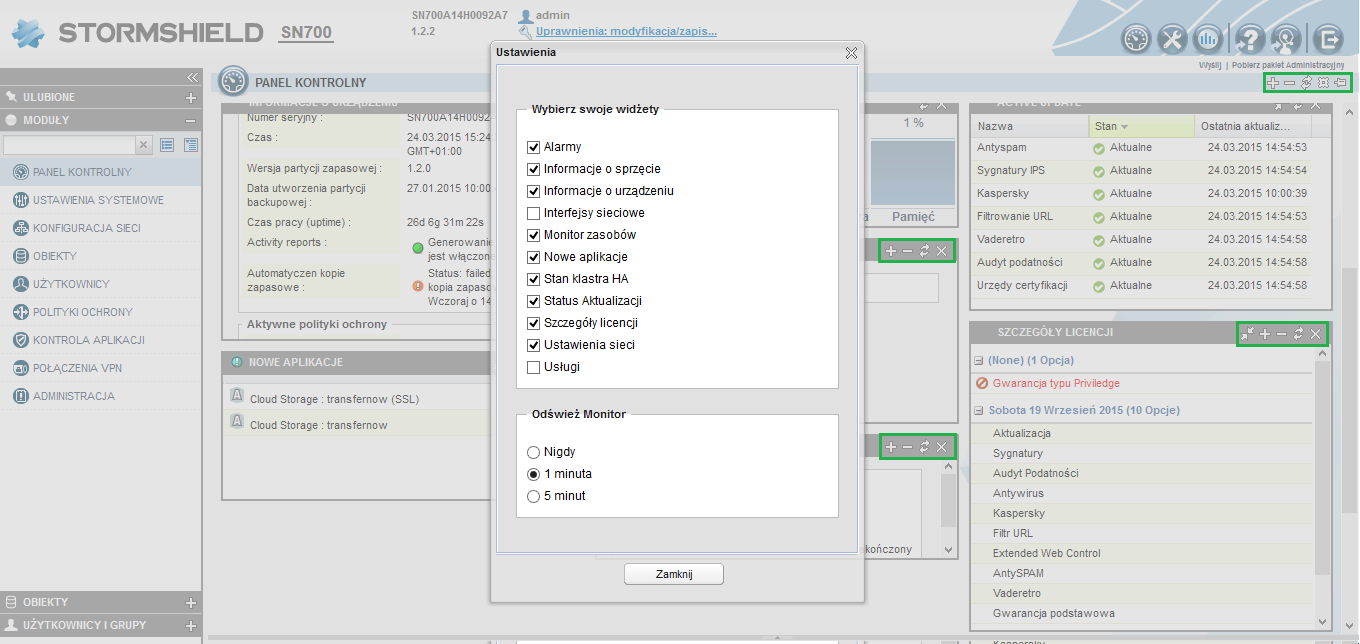Toggle the Stan klastra HA checkbox
This screenshot has width=1360, height=644.
tap(533, 279)
